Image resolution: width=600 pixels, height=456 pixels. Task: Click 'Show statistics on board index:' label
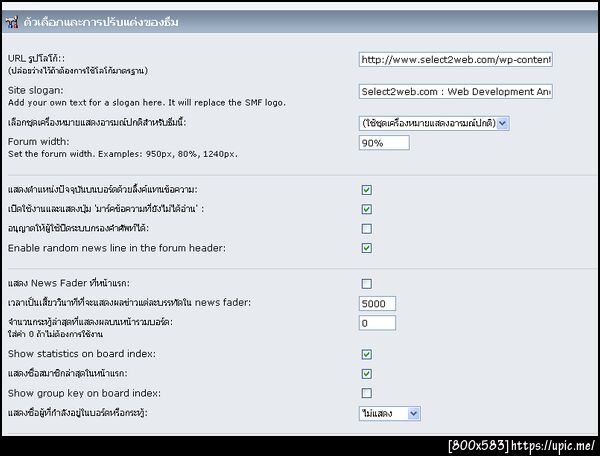pos(82,354)
